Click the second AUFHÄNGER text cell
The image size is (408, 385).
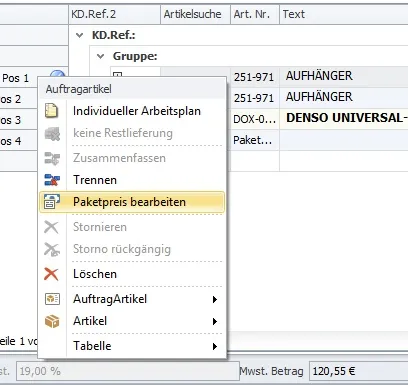click(x=344, y=97)
